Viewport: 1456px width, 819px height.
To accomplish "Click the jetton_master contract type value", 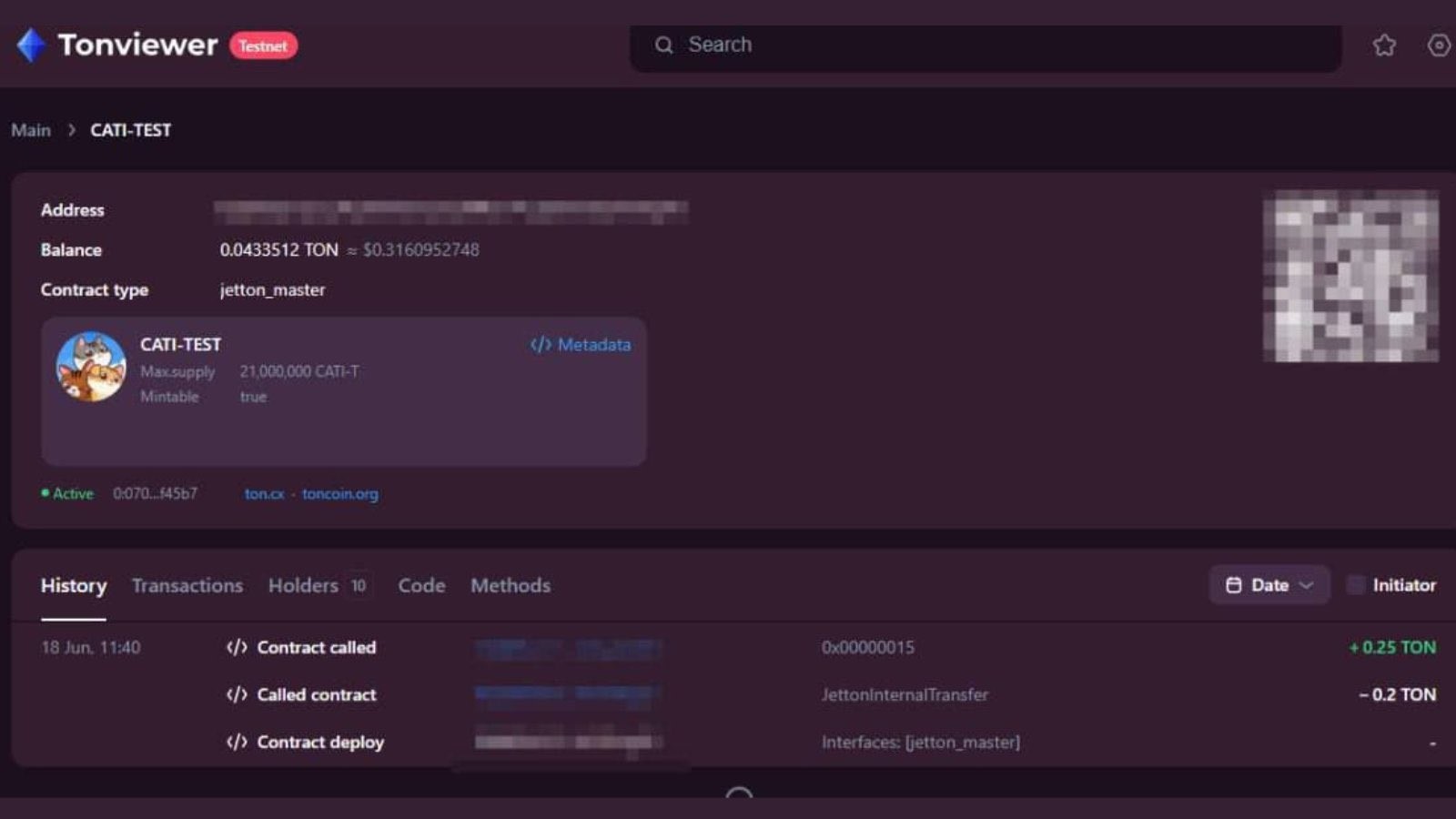I will [272, 289].
